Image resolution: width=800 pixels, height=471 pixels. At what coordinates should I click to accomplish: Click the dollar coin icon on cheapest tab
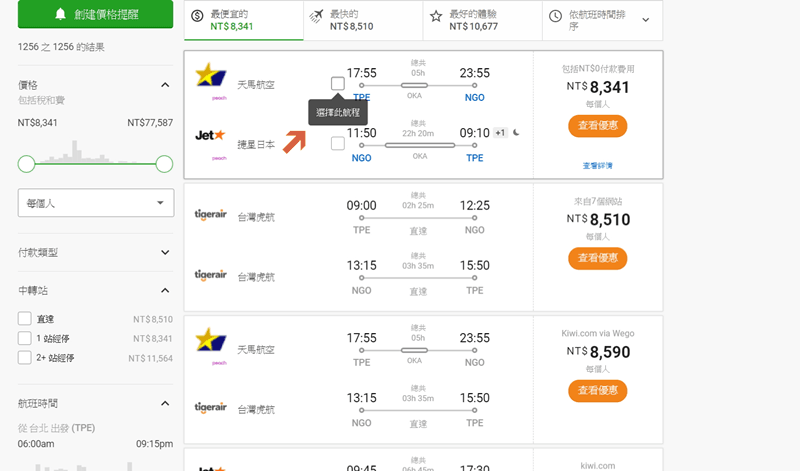[x=197, y=16]
